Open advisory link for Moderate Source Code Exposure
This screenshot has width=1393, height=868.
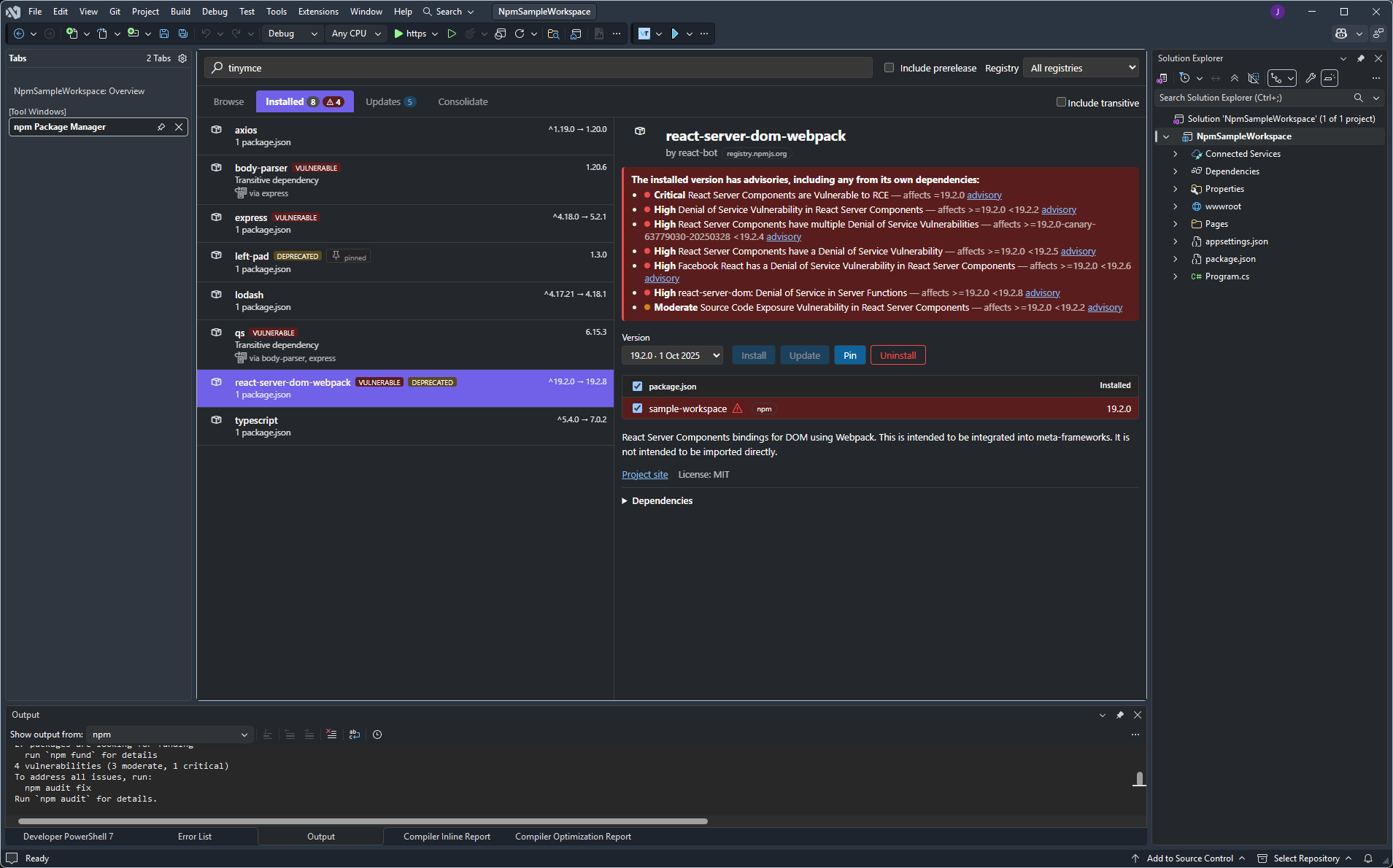(x=1105, y=307)
